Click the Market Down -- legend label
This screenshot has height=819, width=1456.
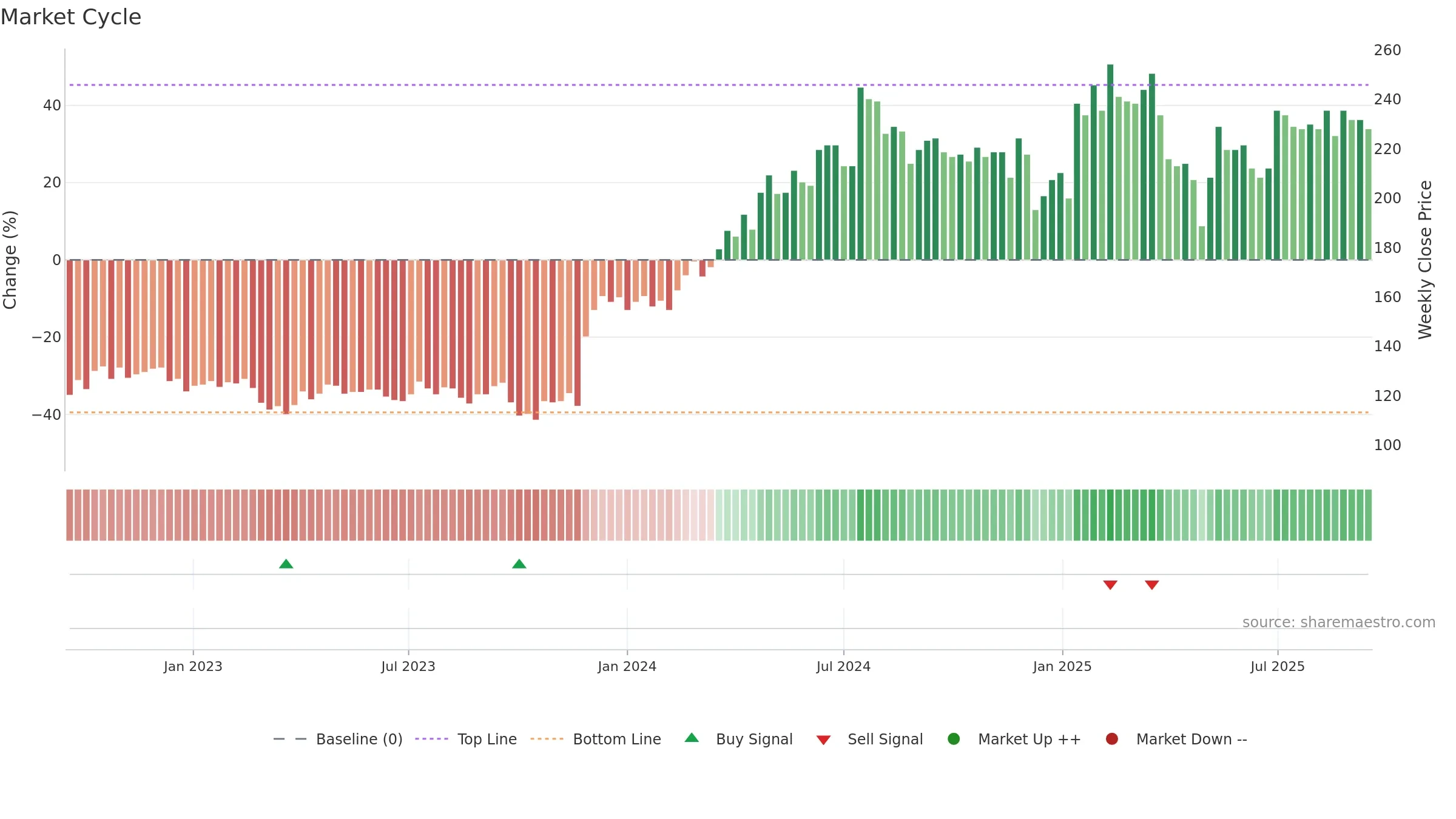pyautogui.click(x=1191, y=739)
